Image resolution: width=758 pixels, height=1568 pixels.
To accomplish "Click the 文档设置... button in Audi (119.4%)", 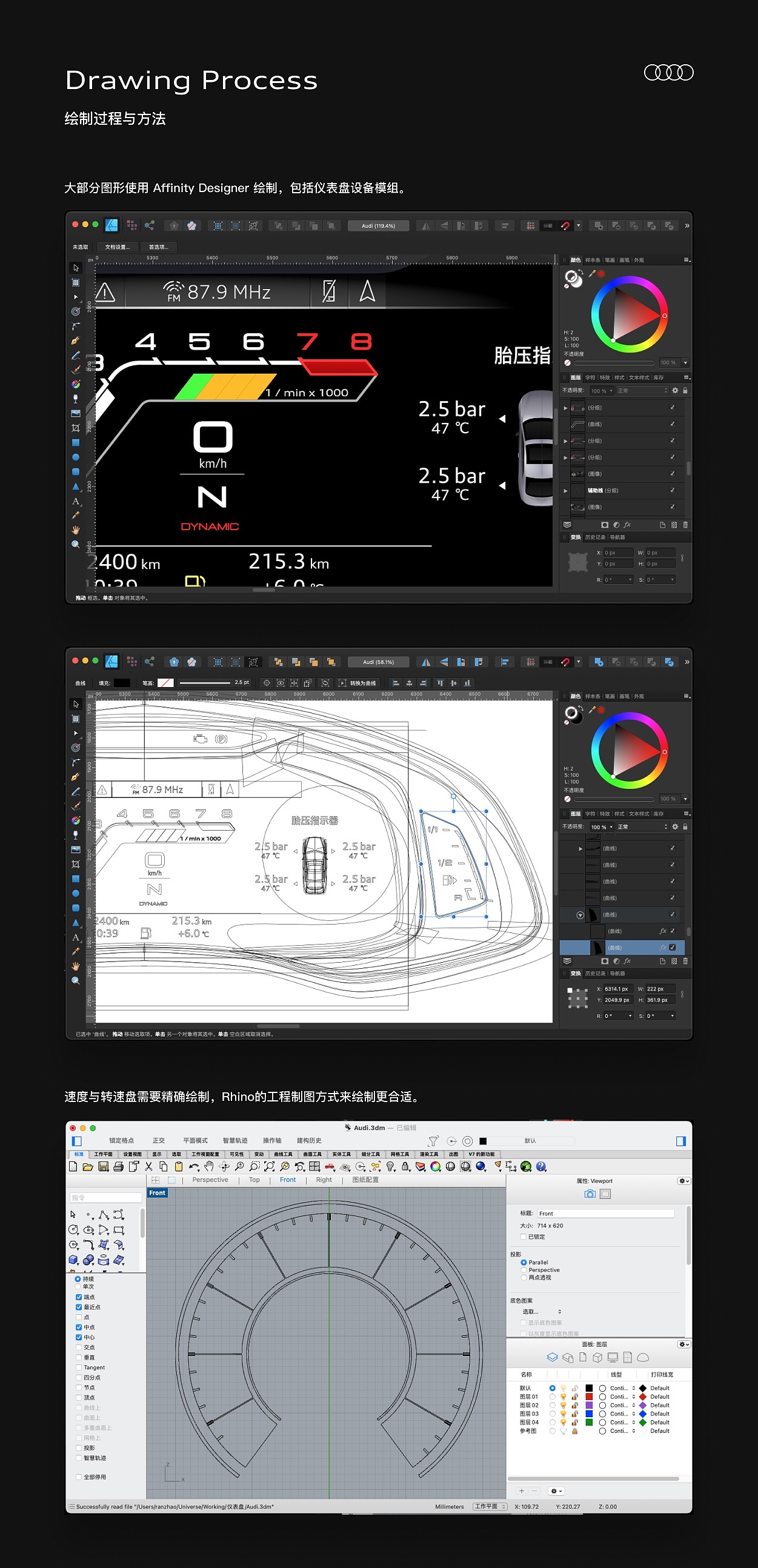I will (117, 247).
